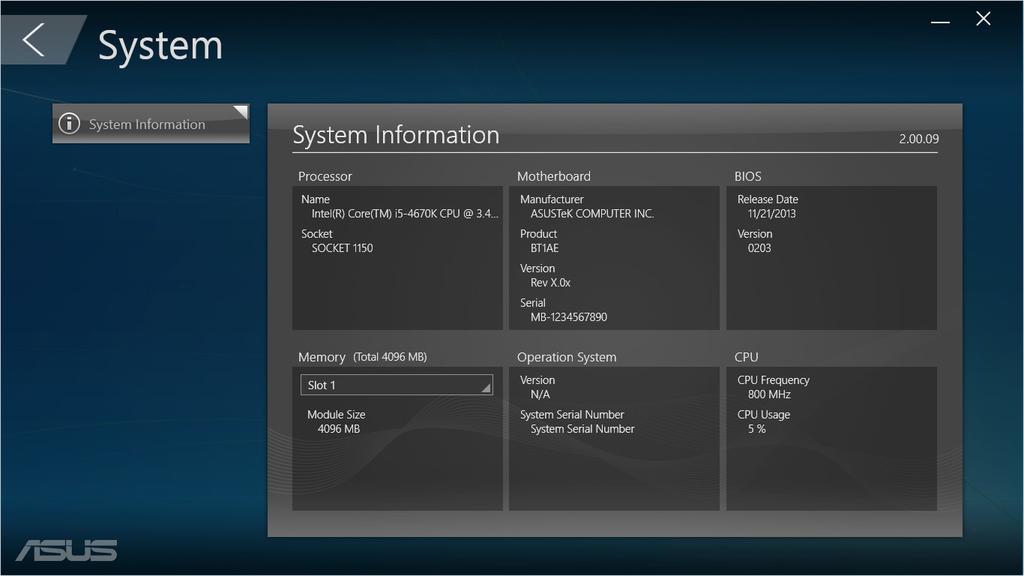Click the CPU section heading
The image size is (1024, 576).
[x=746, y=357]
